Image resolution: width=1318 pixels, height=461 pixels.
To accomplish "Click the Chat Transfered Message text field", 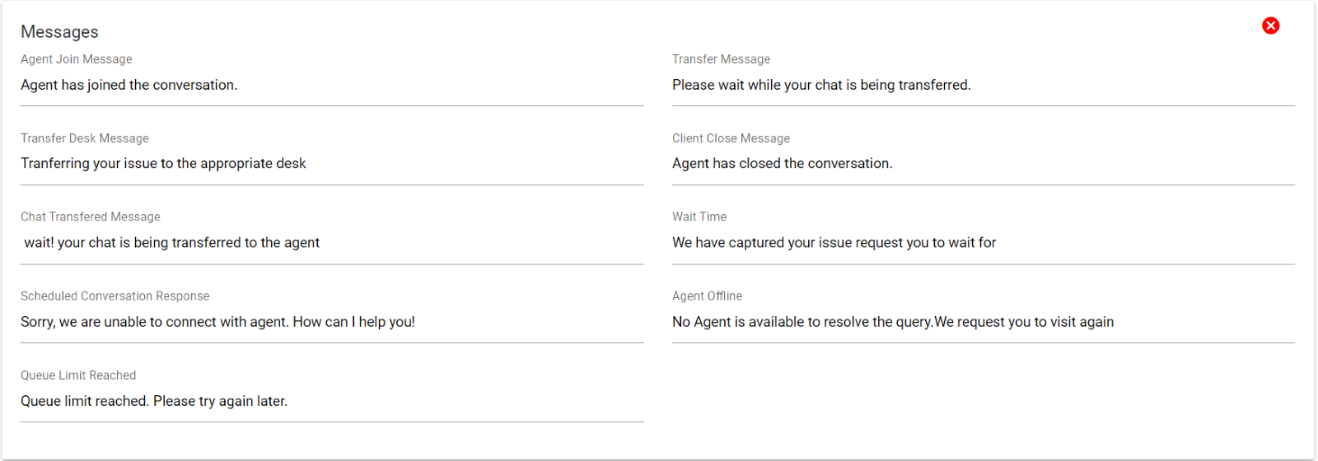I will click(x=331, y=242).
